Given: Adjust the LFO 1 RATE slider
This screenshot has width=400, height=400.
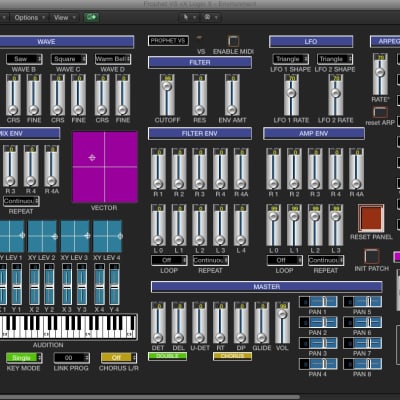Looking at the screenshot, I should (x=291, y=95).
